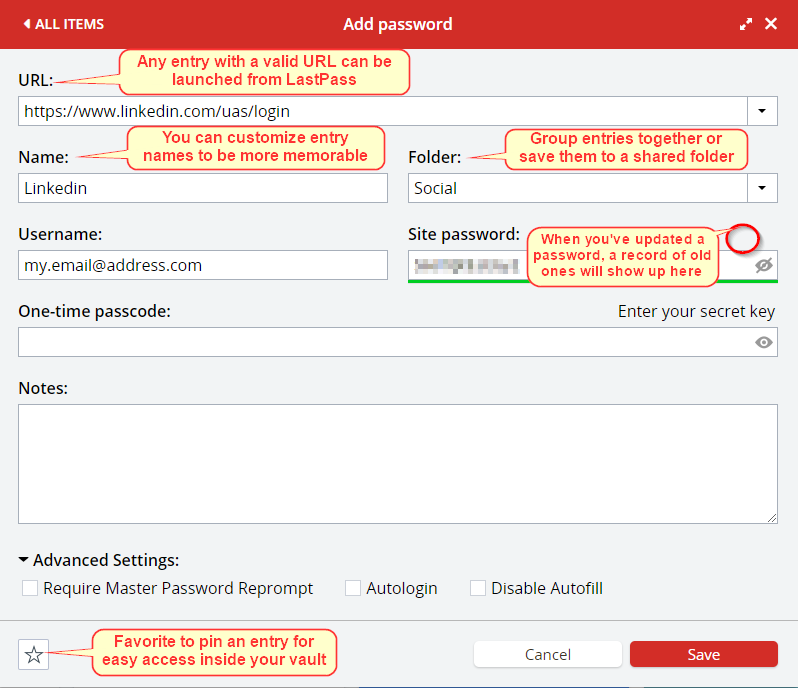The width and height of the screenshot is (798, 688).
Task: Click the One-time passcode field
Action: (397, 342)
